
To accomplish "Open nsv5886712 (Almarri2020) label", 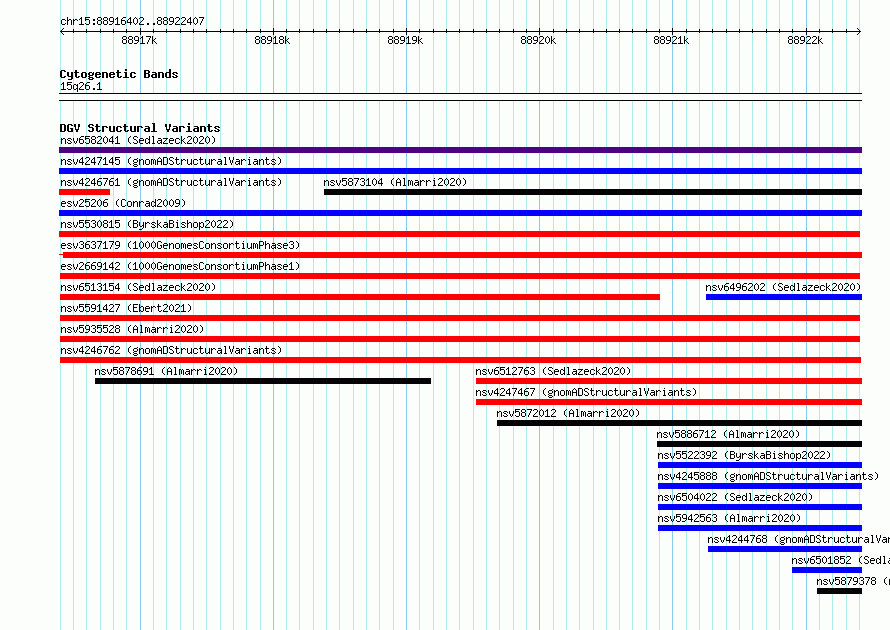I will [x=728, y=434].
